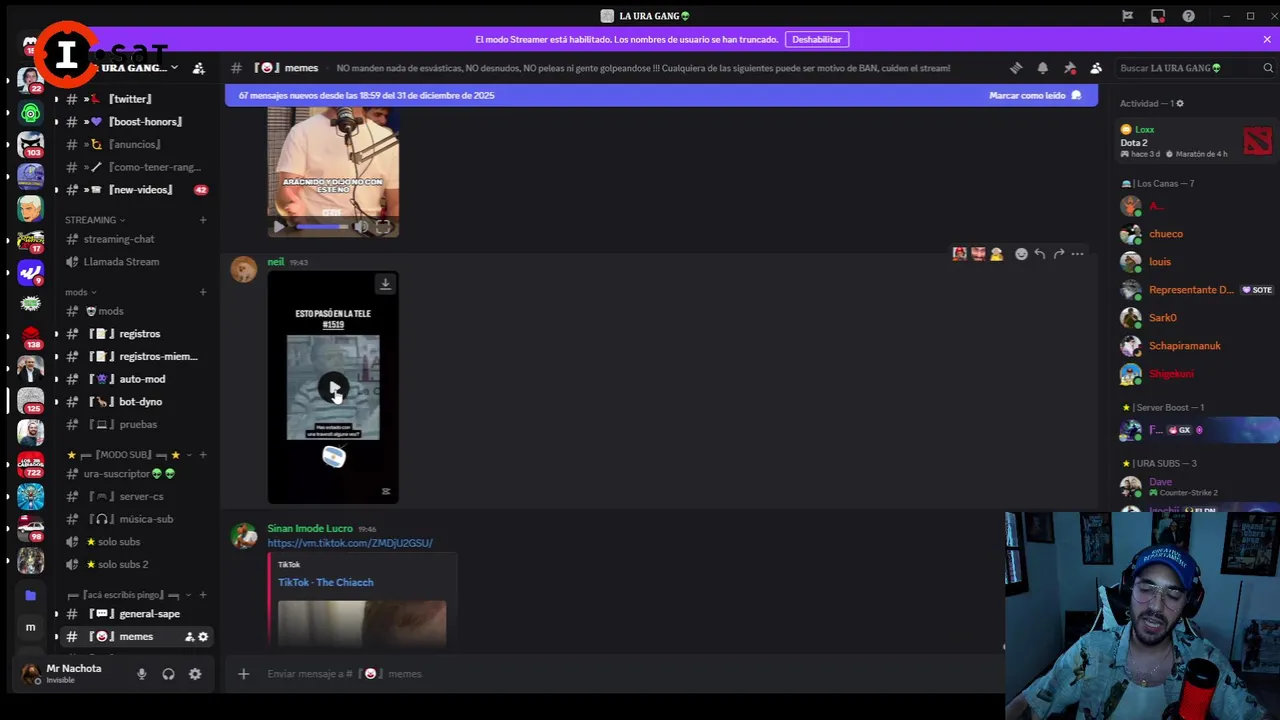Click the upper video progress bar
Image resolution: width=1280 pixels, height=720 pixels.
pos(322,227)
